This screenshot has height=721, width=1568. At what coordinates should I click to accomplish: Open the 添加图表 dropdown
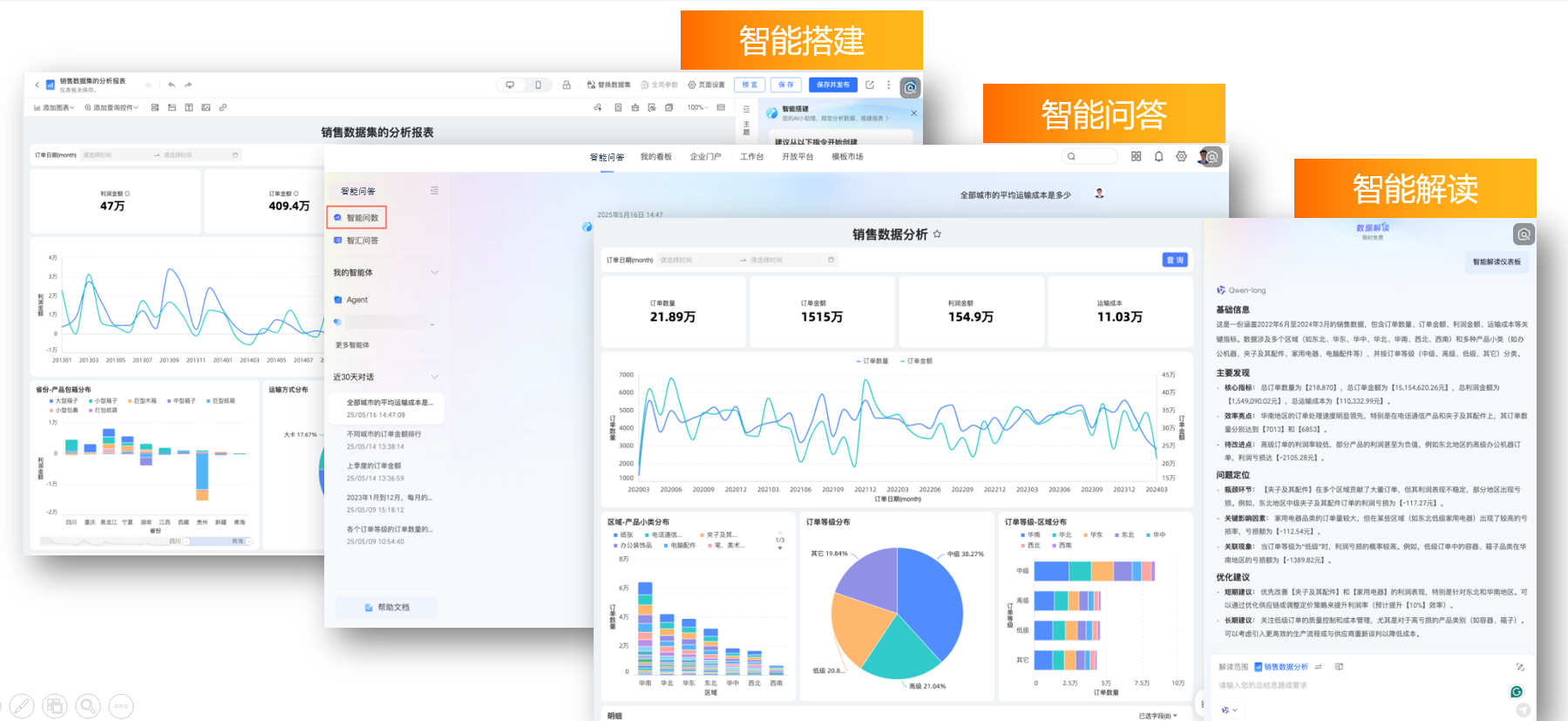click(54, 108)
